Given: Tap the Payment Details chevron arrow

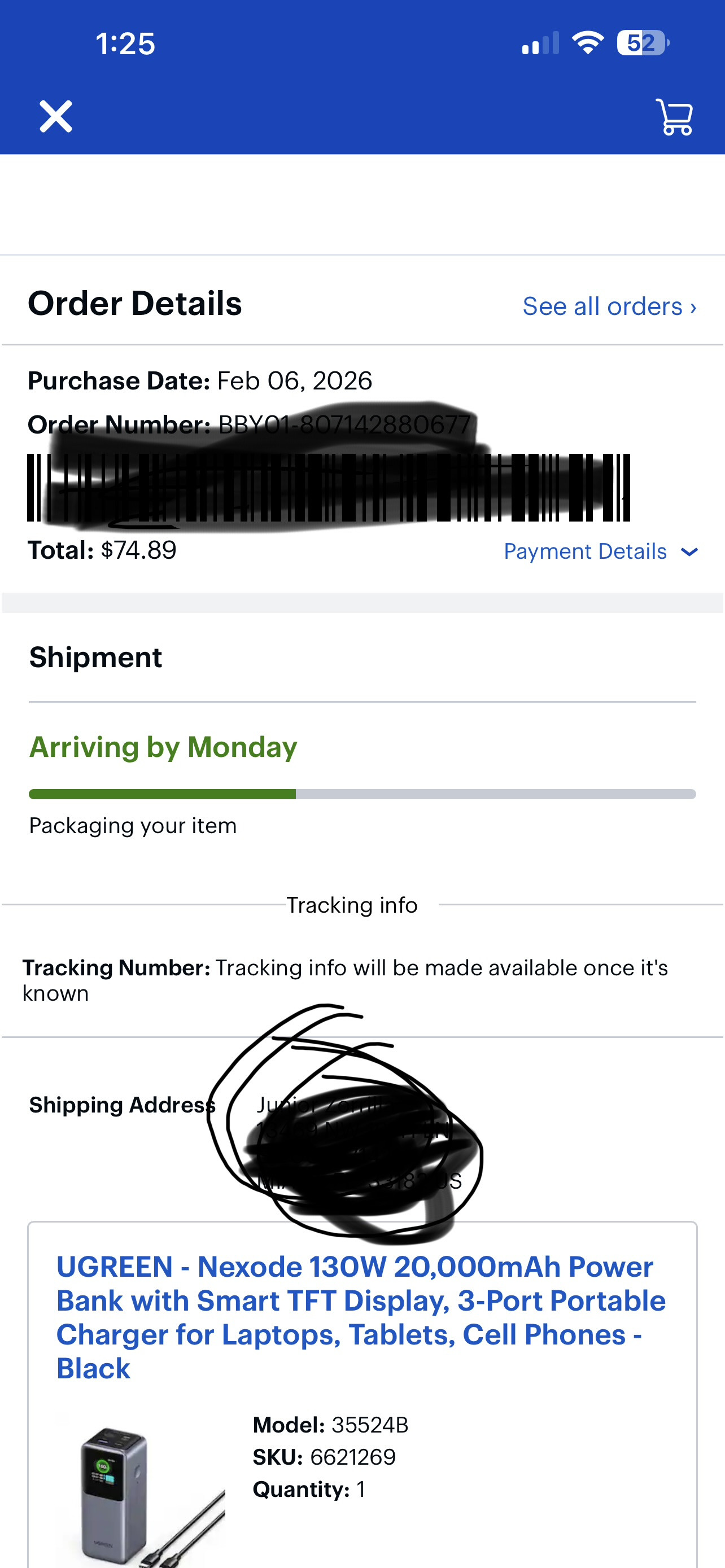Looking at the screenshot, I should pyautogui.click(x=689, y=552).
